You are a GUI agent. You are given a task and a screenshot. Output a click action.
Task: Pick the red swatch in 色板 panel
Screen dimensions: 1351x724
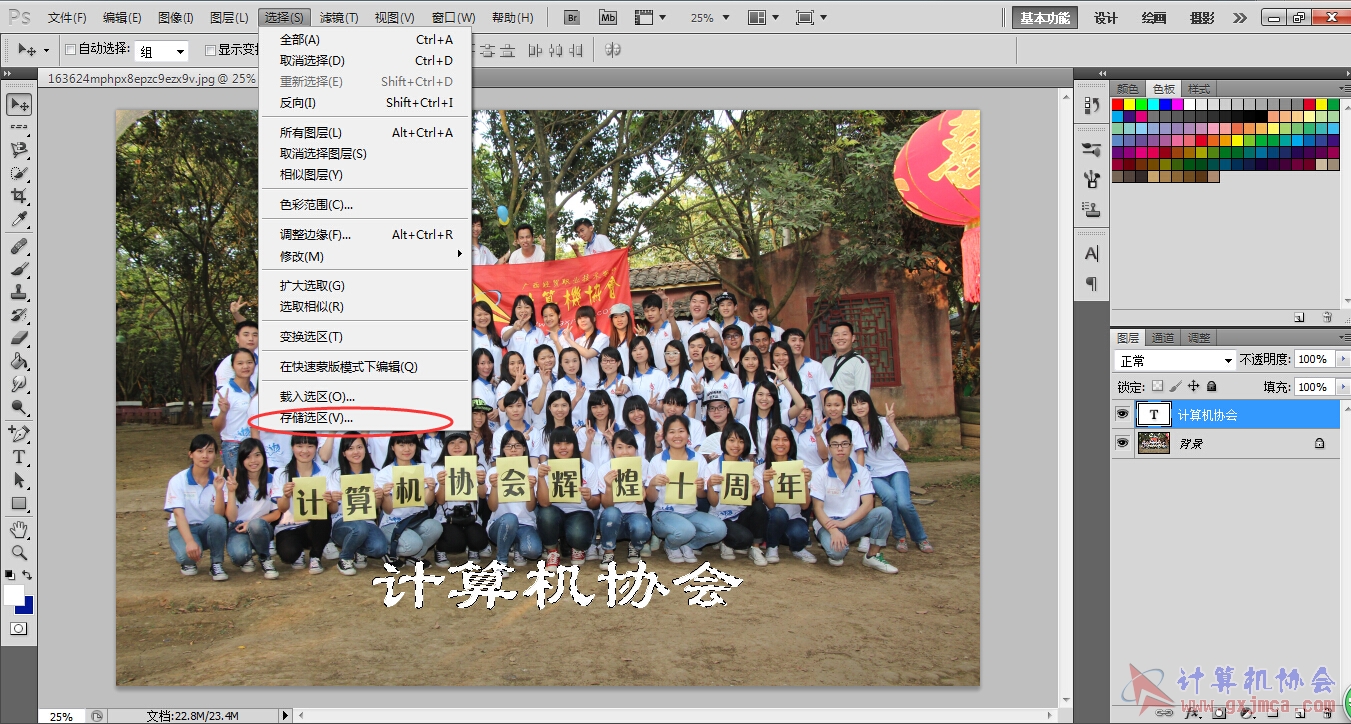[x=1118, y=104]
